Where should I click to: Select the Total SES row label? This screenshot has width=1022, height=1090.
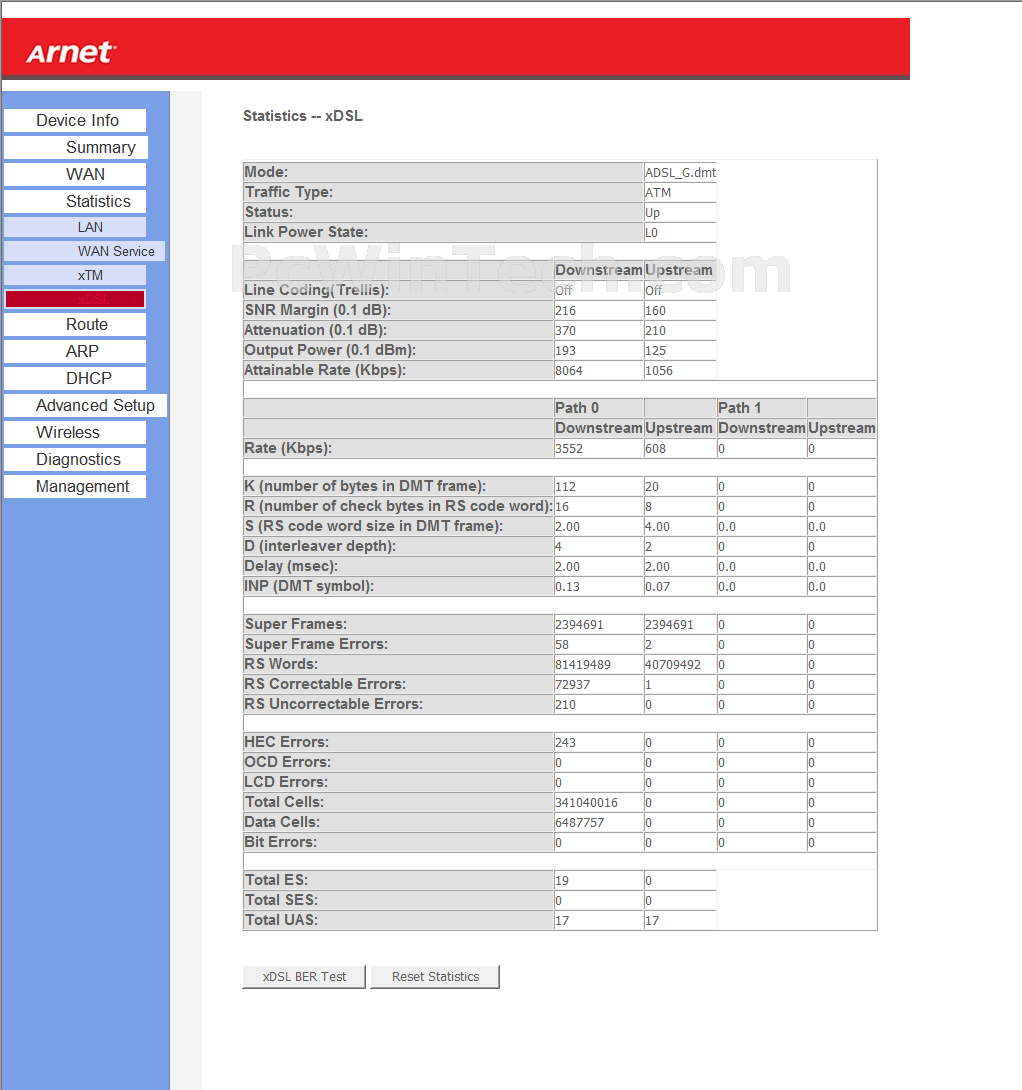coord(281,900)
